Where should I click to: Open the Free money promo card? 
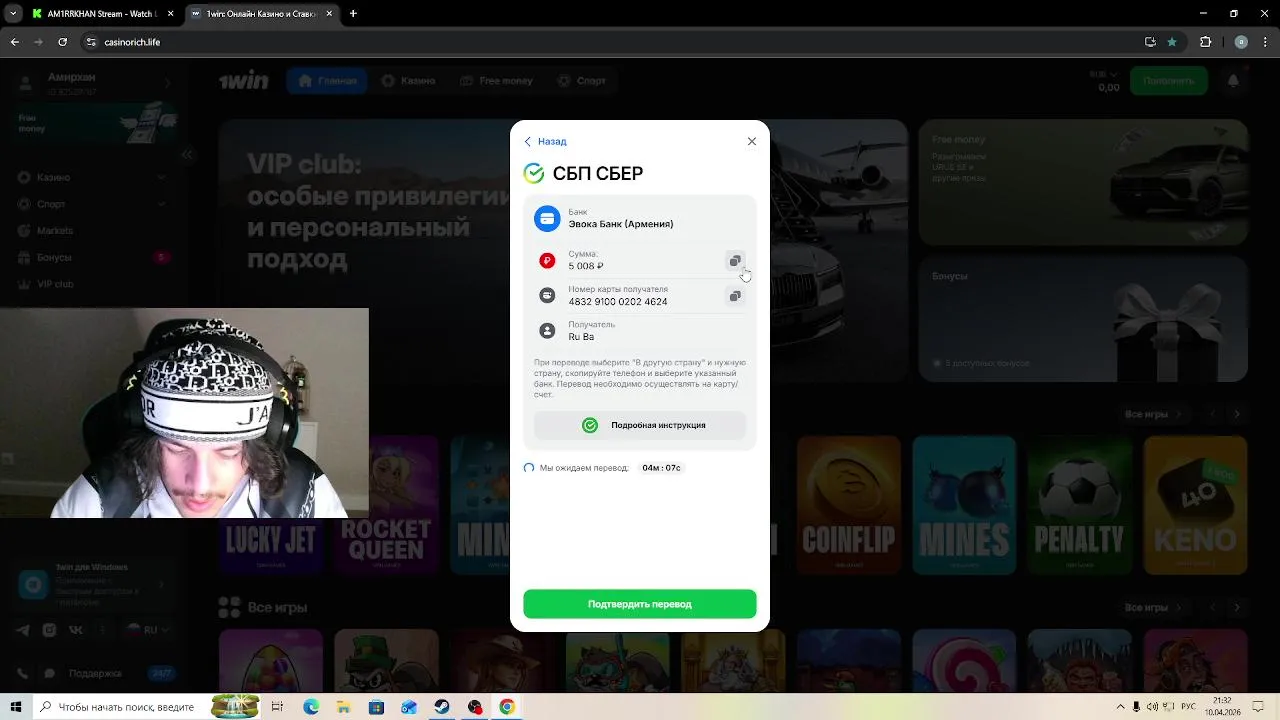[1083, 183]
